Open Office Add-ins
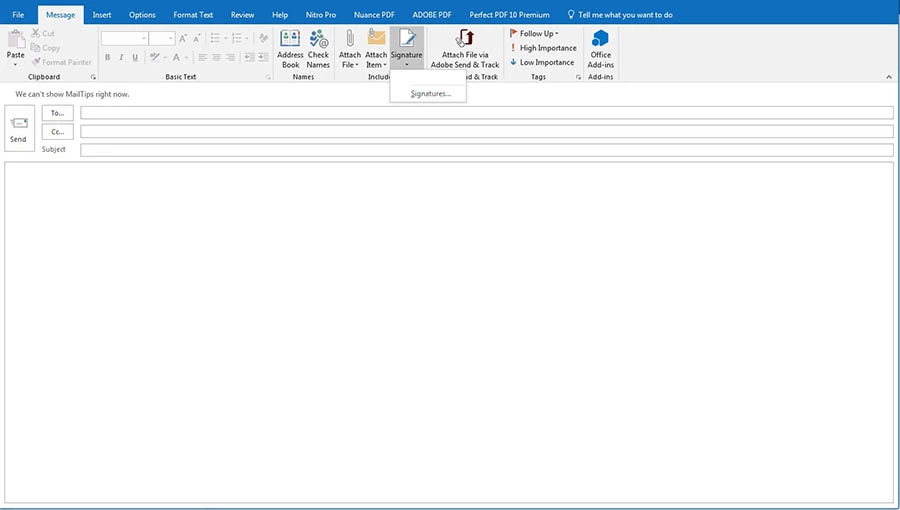The image size is (900, 510). pyautogui.click(x=600, y=41)
